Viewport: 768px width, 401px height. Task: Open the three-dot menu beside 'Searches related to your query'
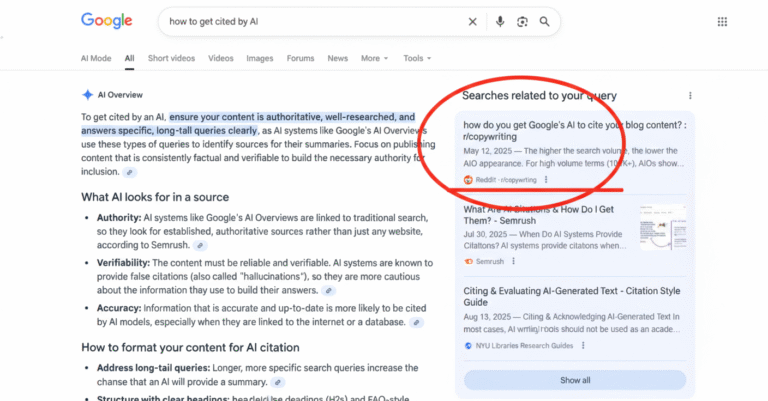coord(690,95)
